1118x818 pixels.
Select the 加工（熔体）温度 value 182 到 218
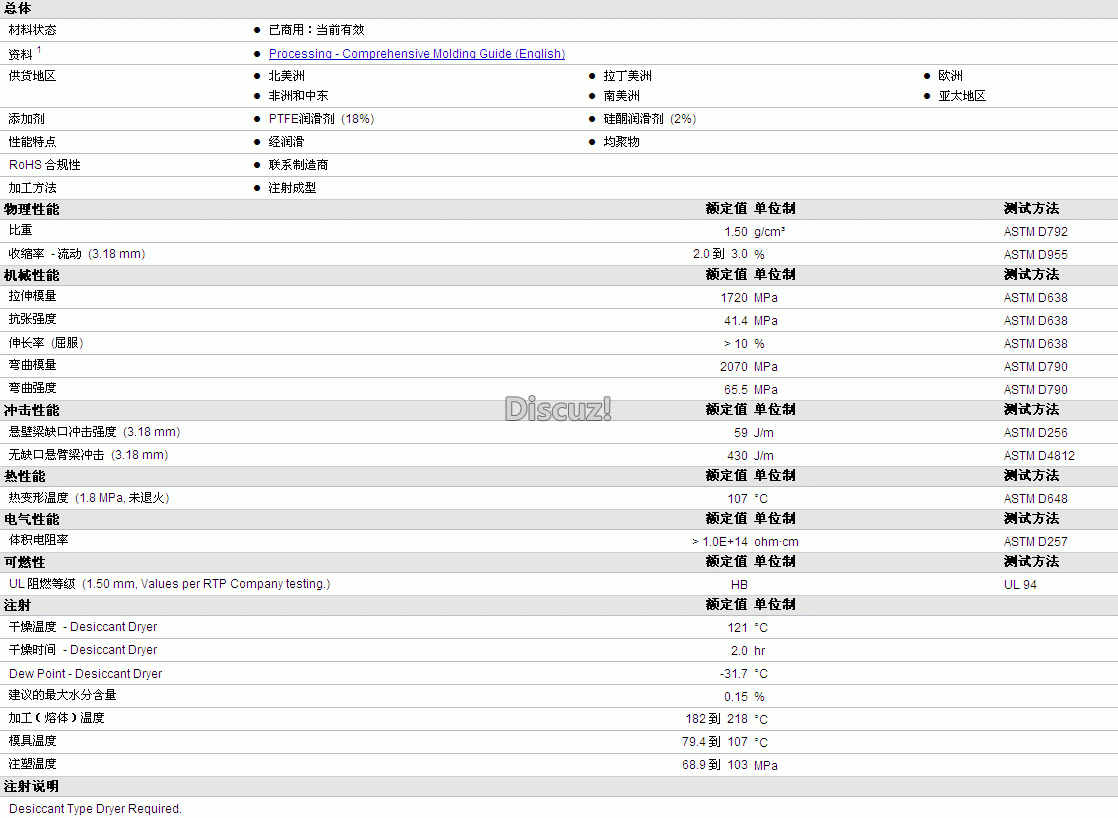717,719
